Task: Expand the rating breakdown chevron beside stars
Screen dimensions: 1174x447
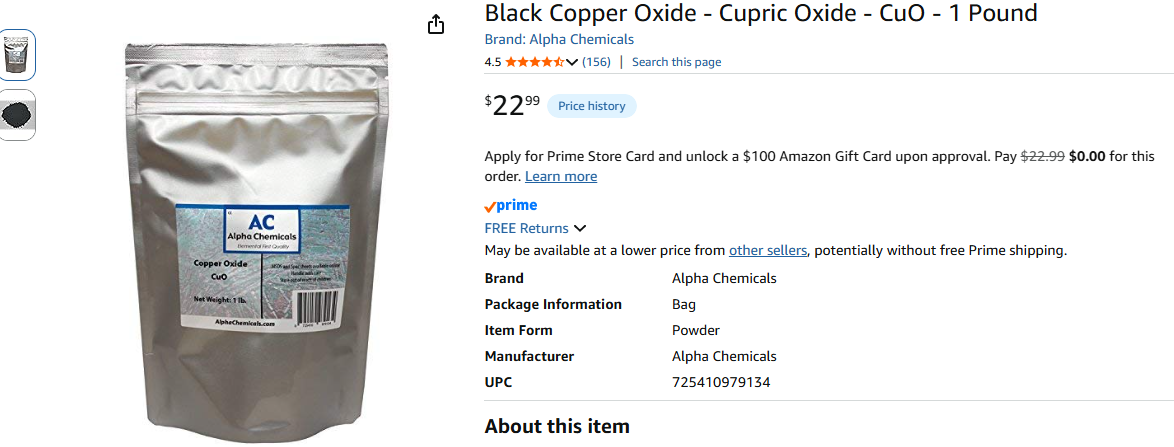Action: 572,62
